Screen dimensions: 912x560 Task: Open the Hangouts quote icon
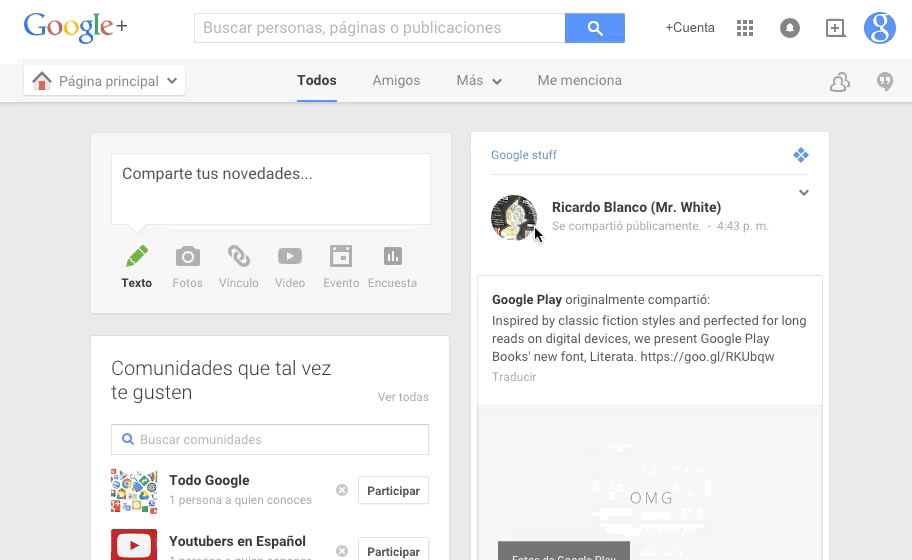[885, 82]
